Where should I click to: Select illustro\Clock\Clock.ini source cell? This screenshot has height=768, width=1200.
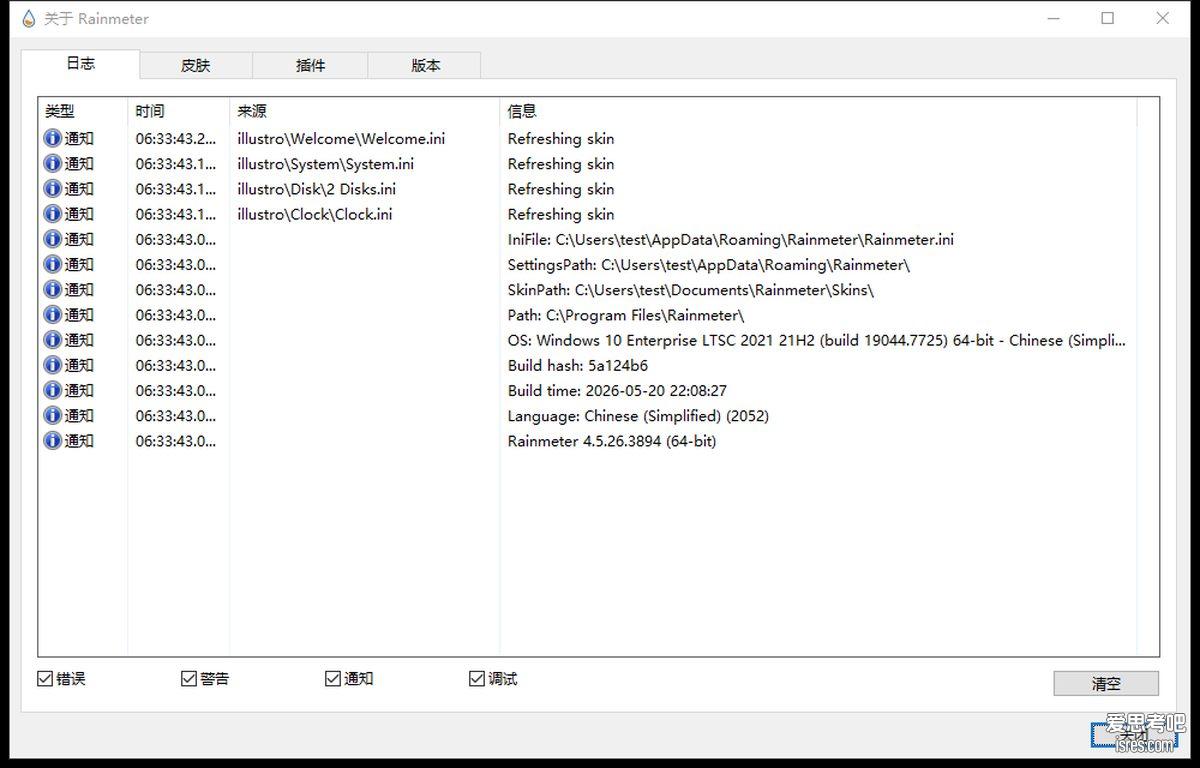coord(315,214)
